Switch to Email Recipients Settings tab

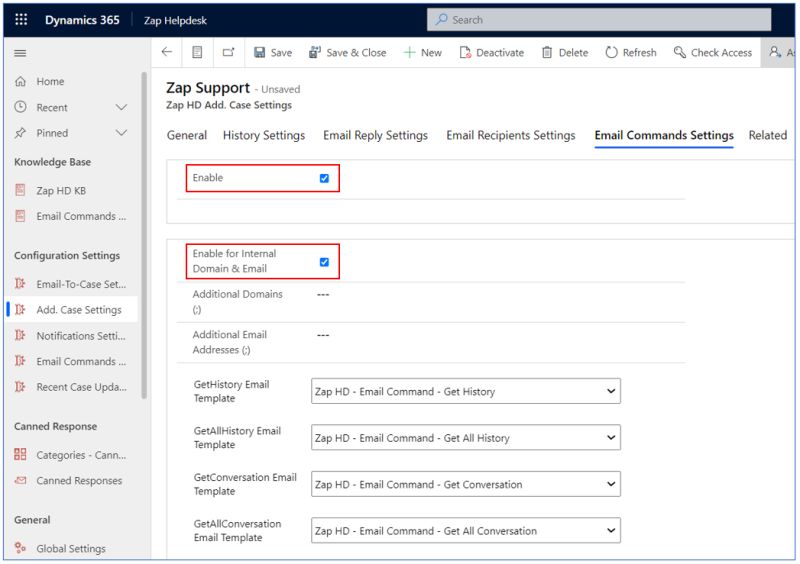pos(511,135)
